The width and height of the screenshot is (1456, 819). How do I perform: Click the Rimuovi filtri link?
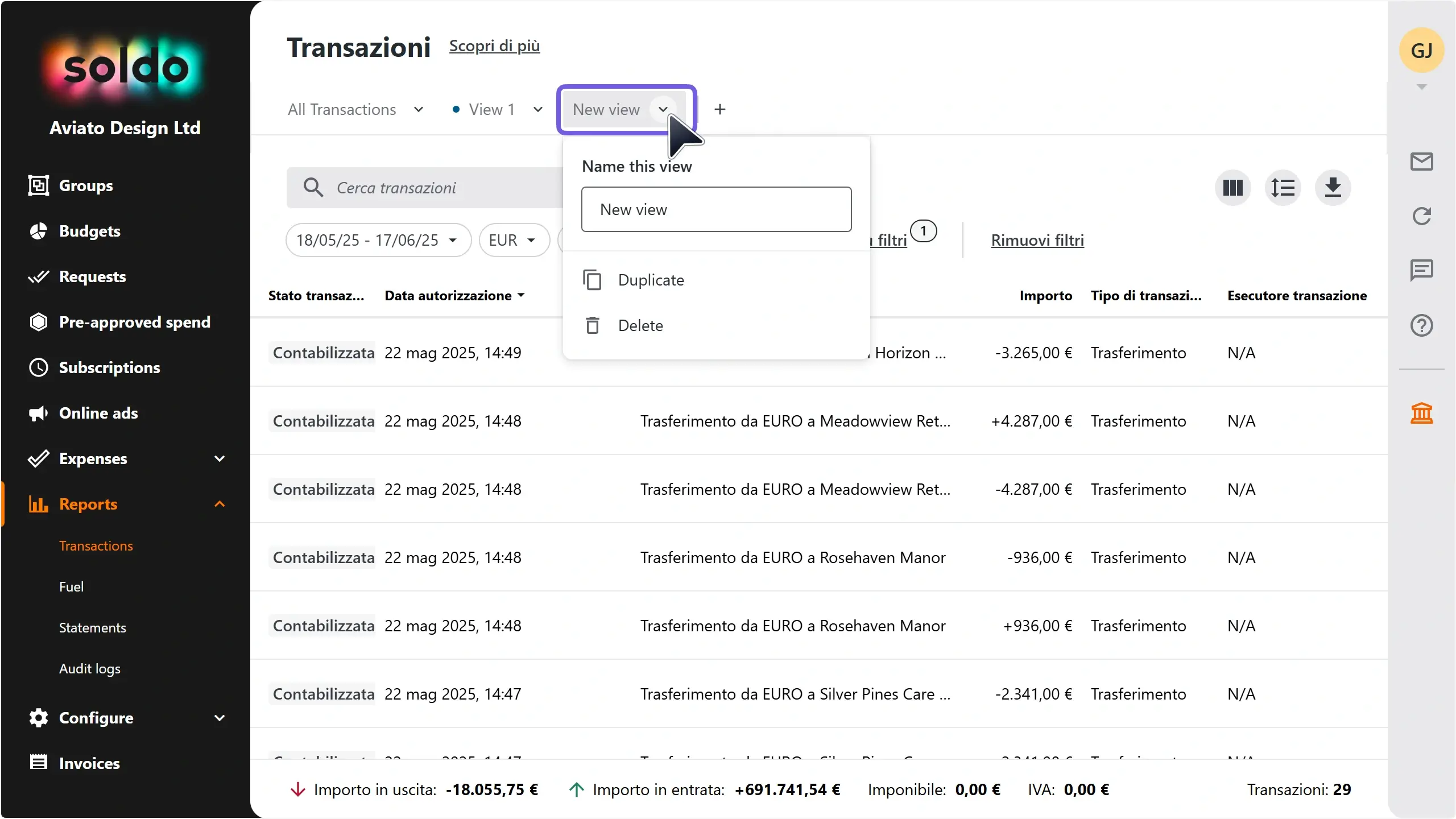[1037, 240]
